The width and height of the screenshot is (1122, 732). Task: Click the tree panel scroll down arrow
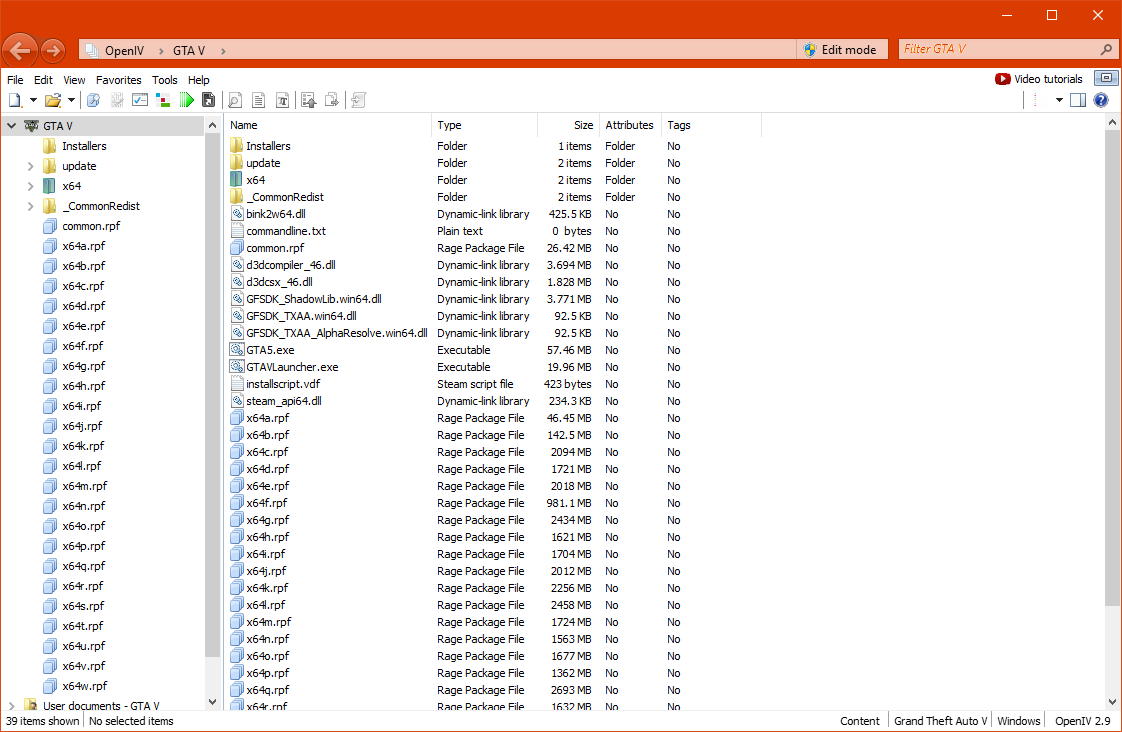tap(212, 701)
